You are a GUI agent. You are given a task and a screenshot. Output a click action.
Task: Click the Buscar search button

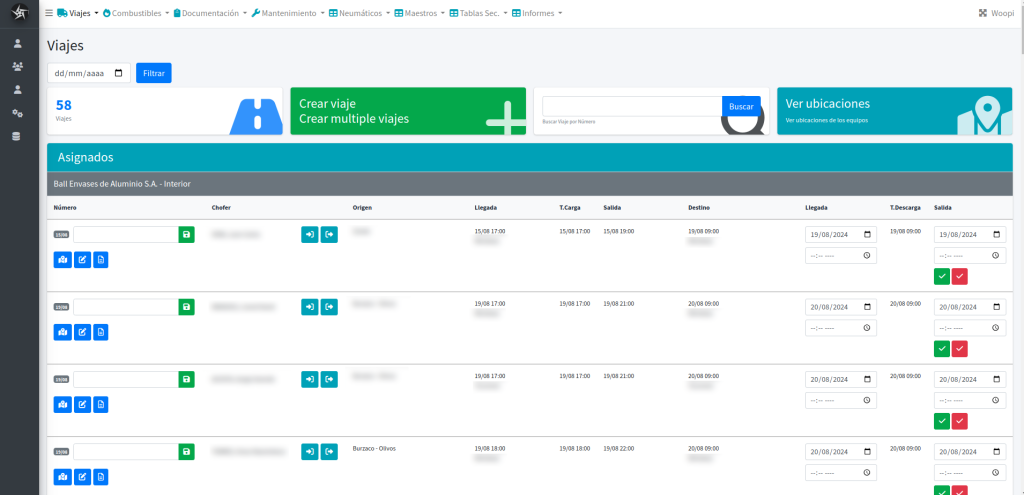(741, 106)
